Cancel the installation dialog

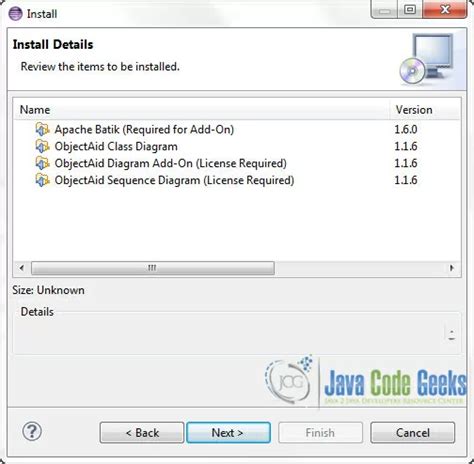coord(413,433)
